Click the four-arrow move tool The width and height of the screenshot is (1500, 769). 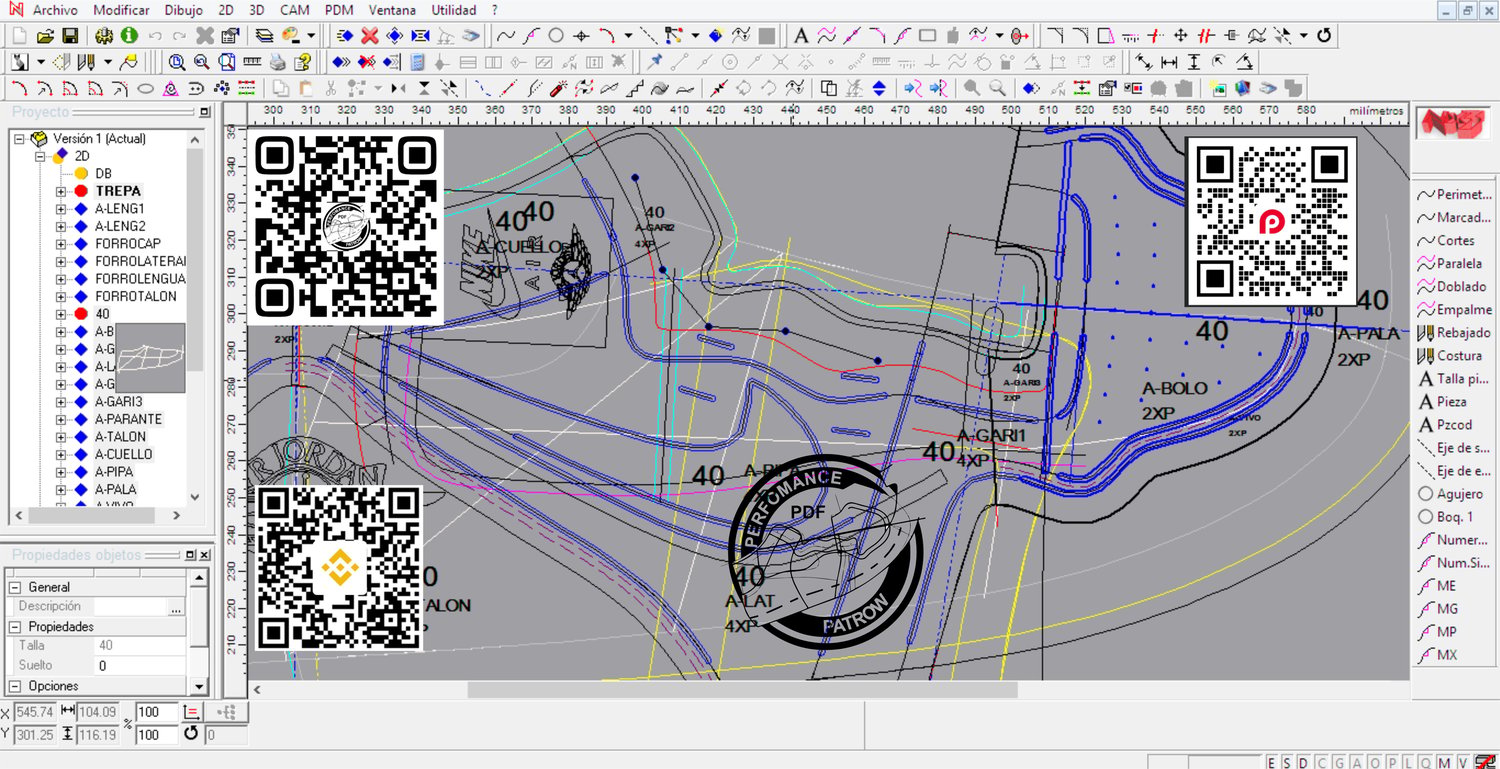tap(1181, 36)
